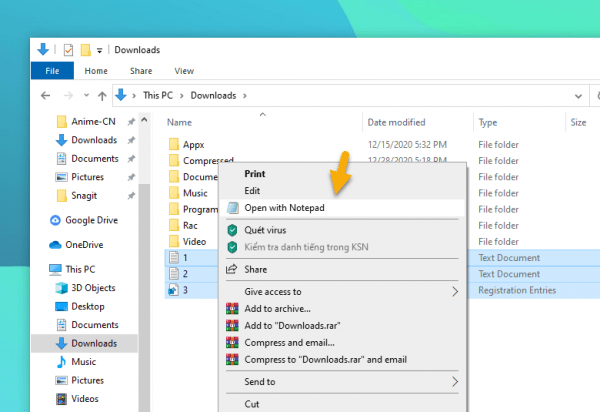Switch to the Share ribbon tab
This screenshot has width=600, height=412.
[141, 71]
